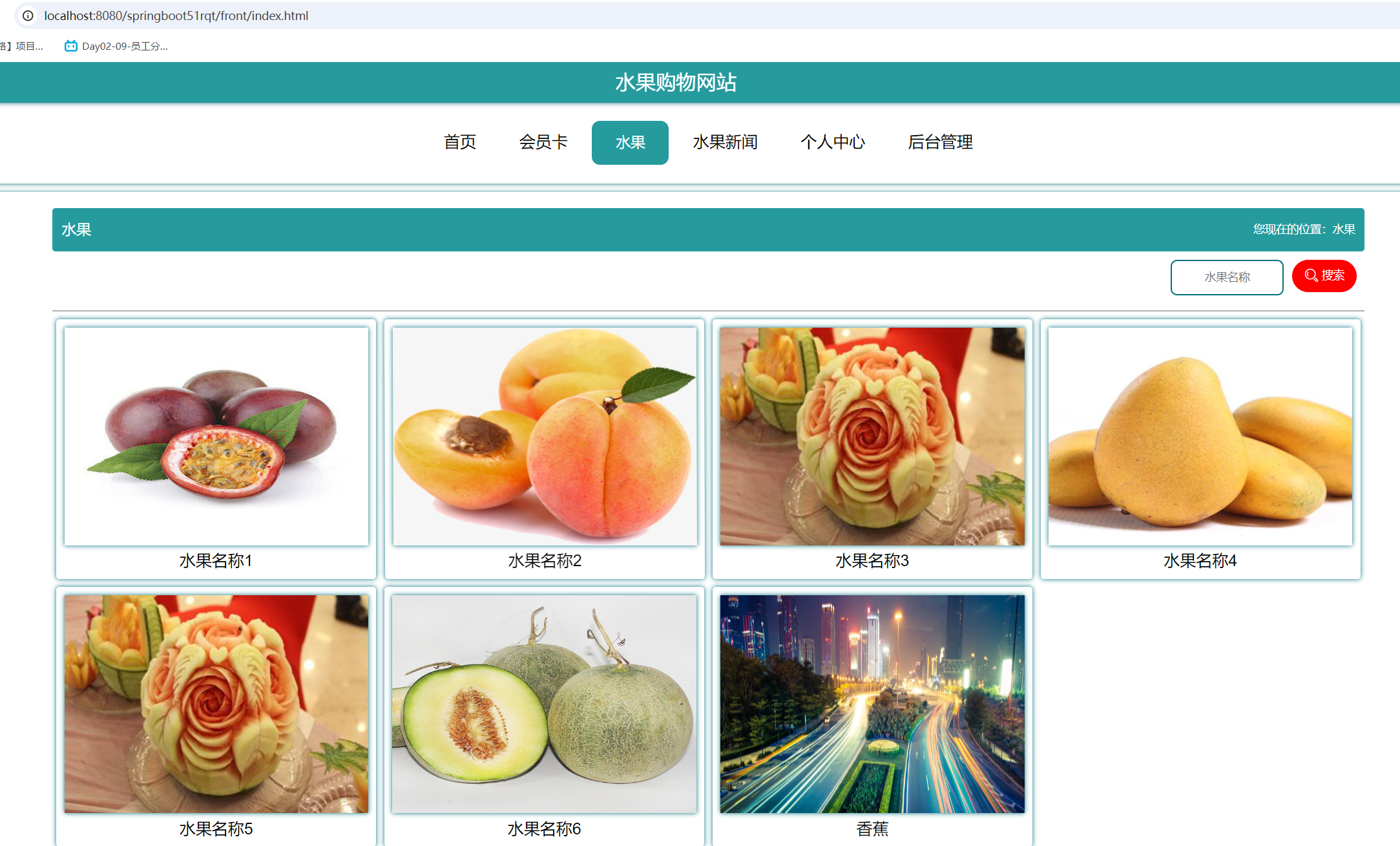Click the 水果名称1 label text
1400x846 pixels.
click(216, 560)
